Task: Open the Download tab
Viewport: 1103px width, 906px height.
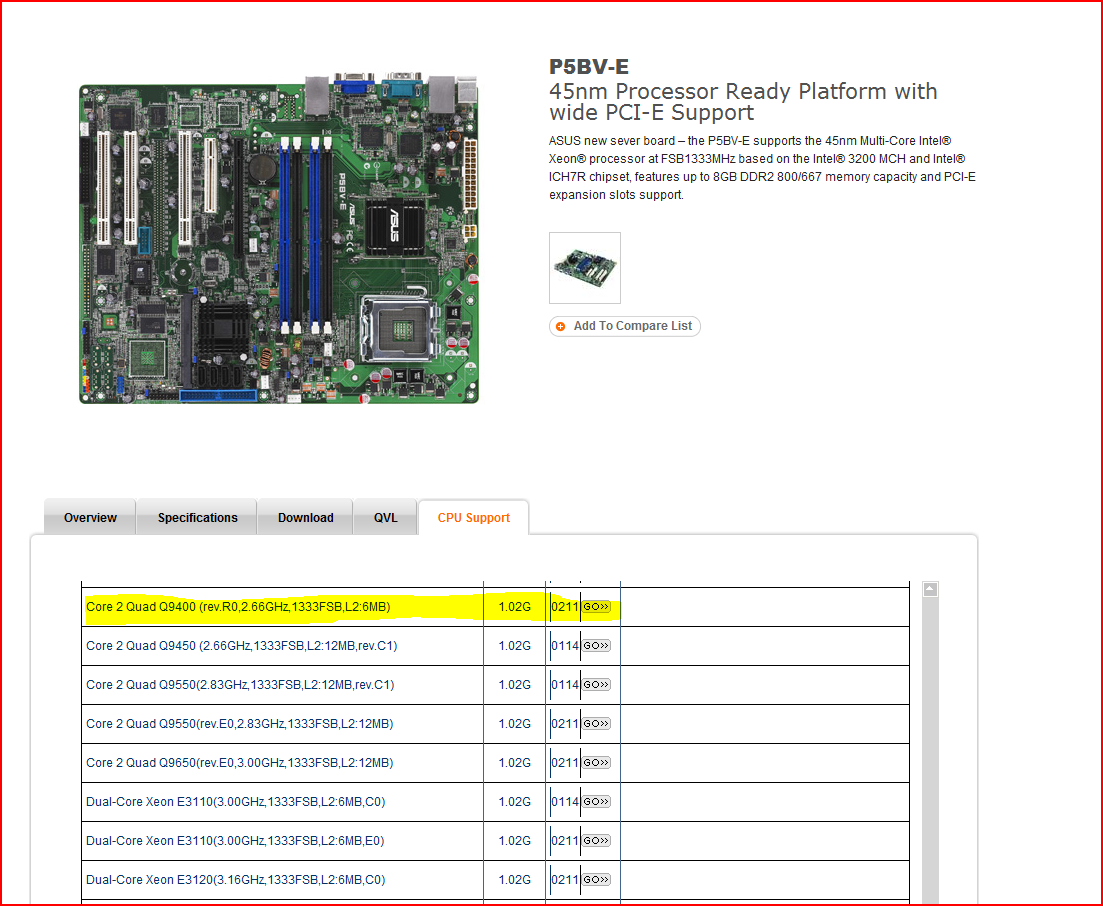Action: (305, 518)
